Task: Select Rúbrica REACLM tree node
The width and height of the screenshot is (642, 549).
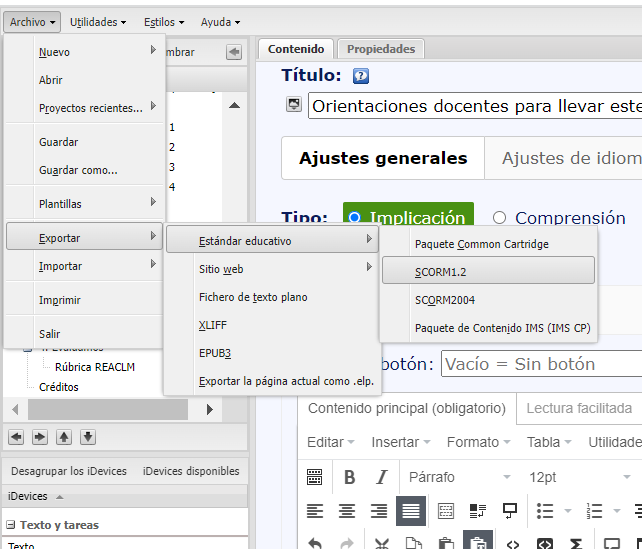Action: (95, 367)
